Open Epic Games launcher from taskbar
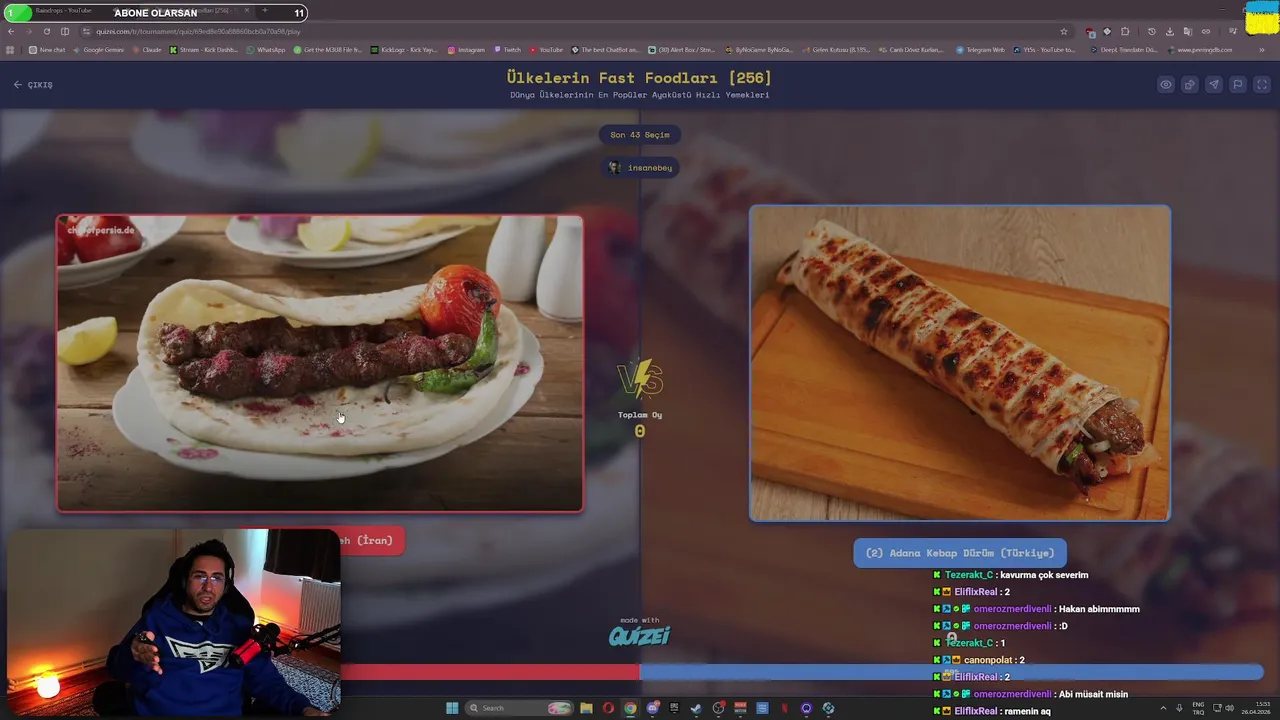 tap(674, 708)
